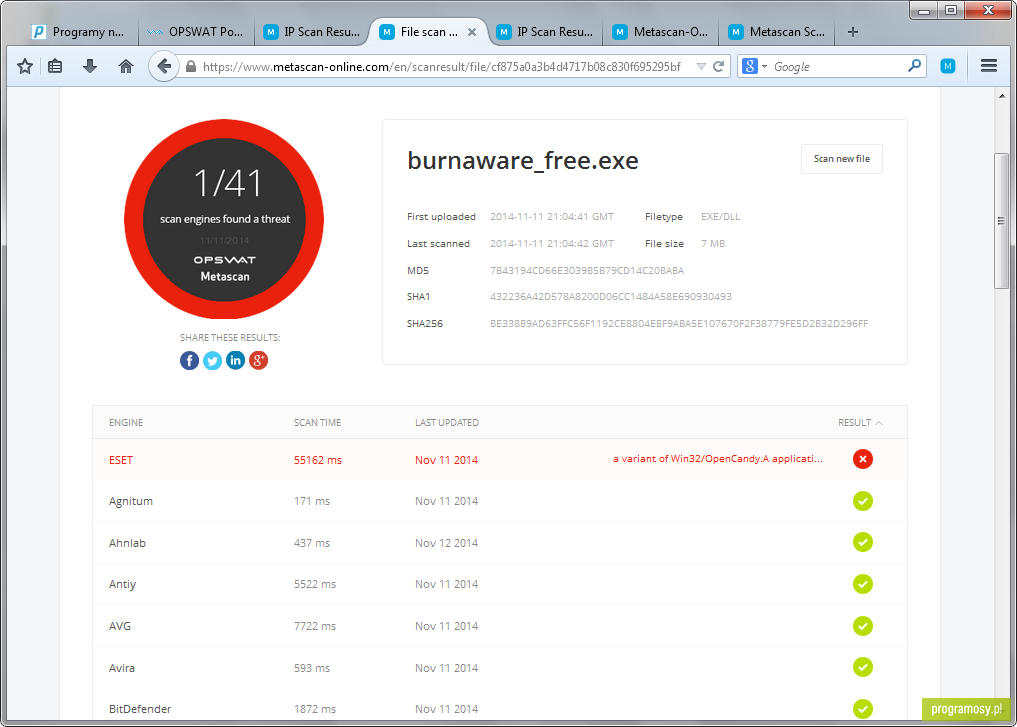Image resolution: width=1017 pixels, height=727 pixels.
Task: Click the Agnitum engine name
Action: [x=131, y=501]
